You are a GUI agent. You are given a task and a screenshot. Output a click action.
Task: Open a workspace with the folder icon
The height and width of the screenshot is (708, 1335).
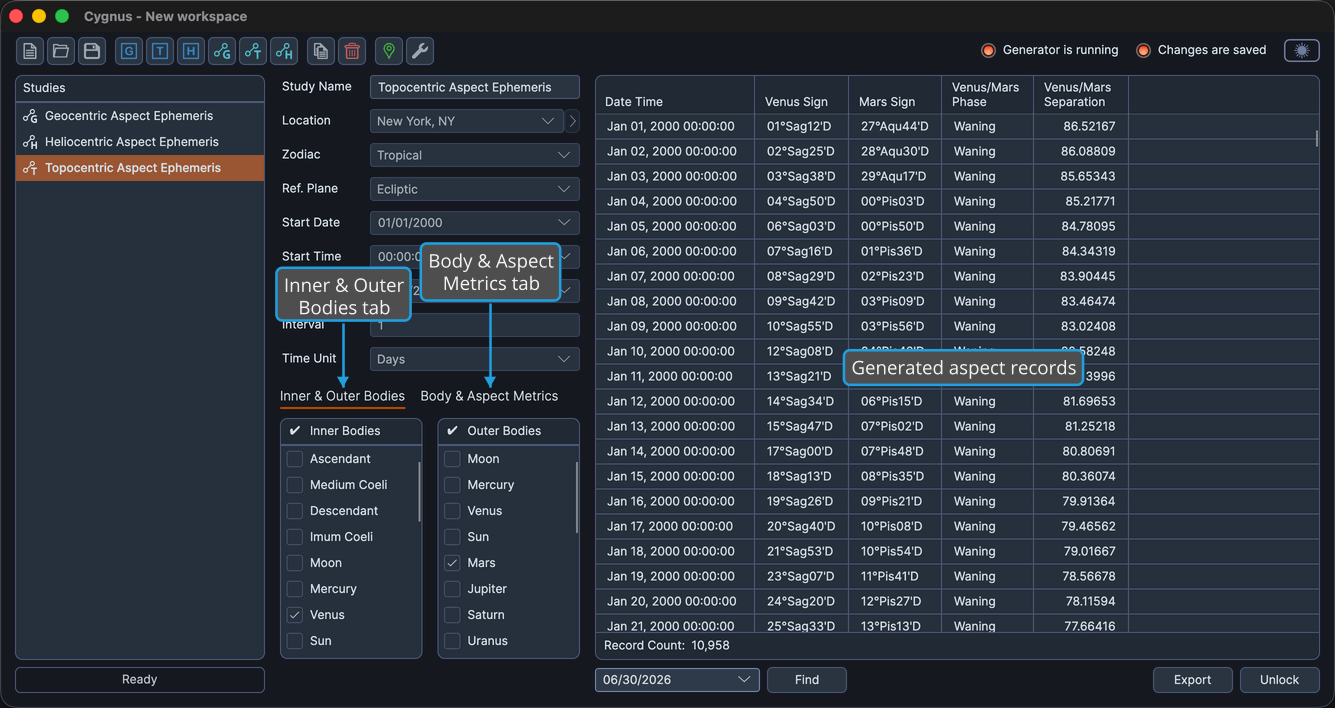pyautogui.click(x=61, y=51)
